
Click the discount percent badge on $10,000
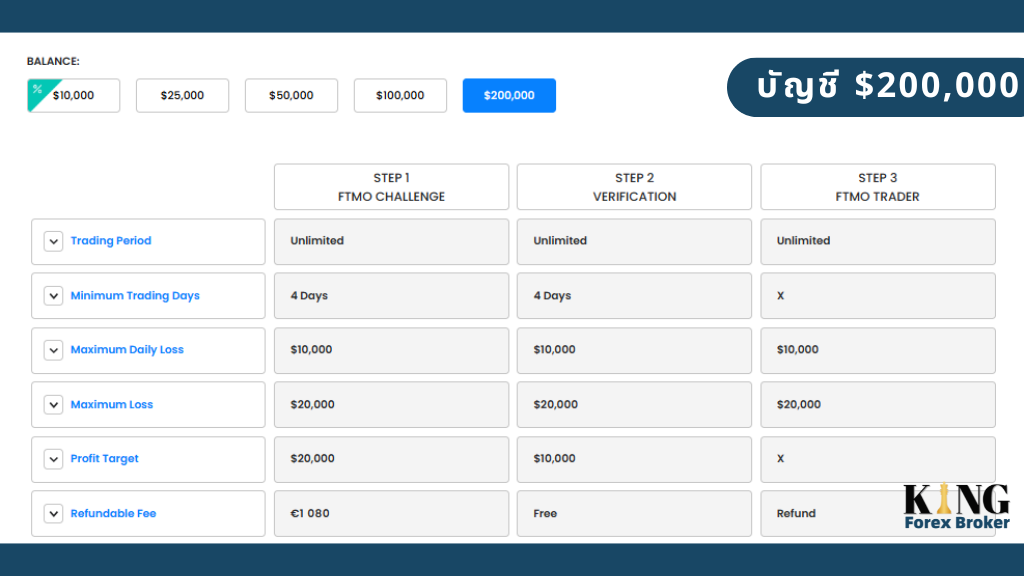click(x=38, y=89)
